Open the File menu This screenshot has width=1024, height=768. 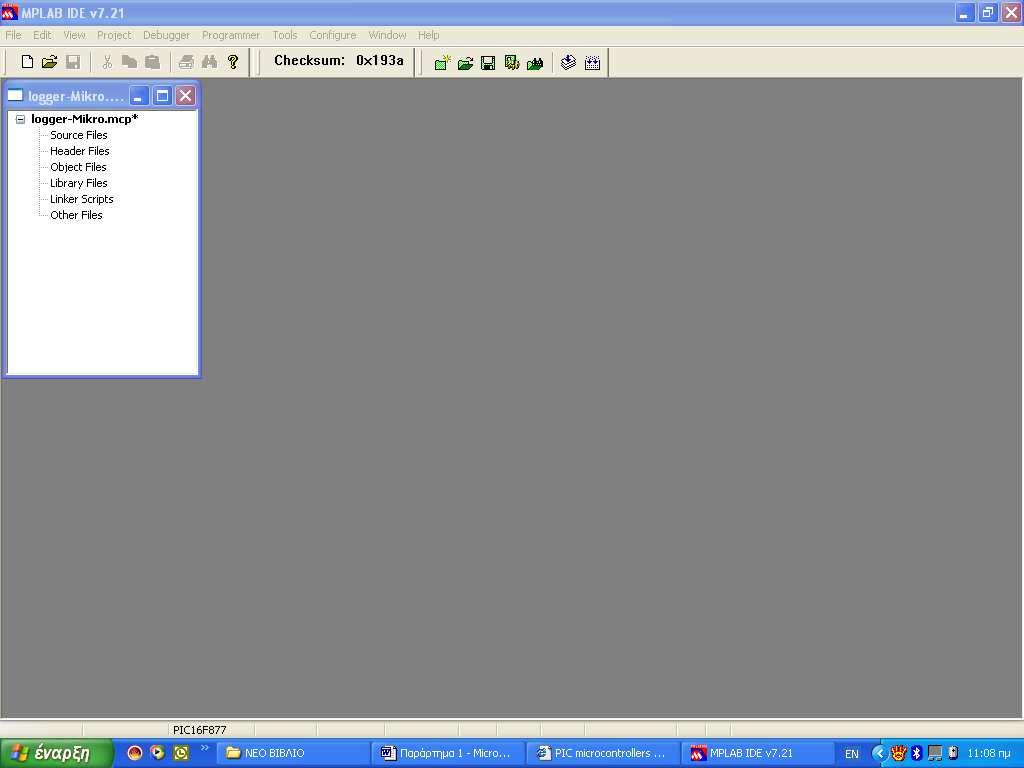(13, 35)
